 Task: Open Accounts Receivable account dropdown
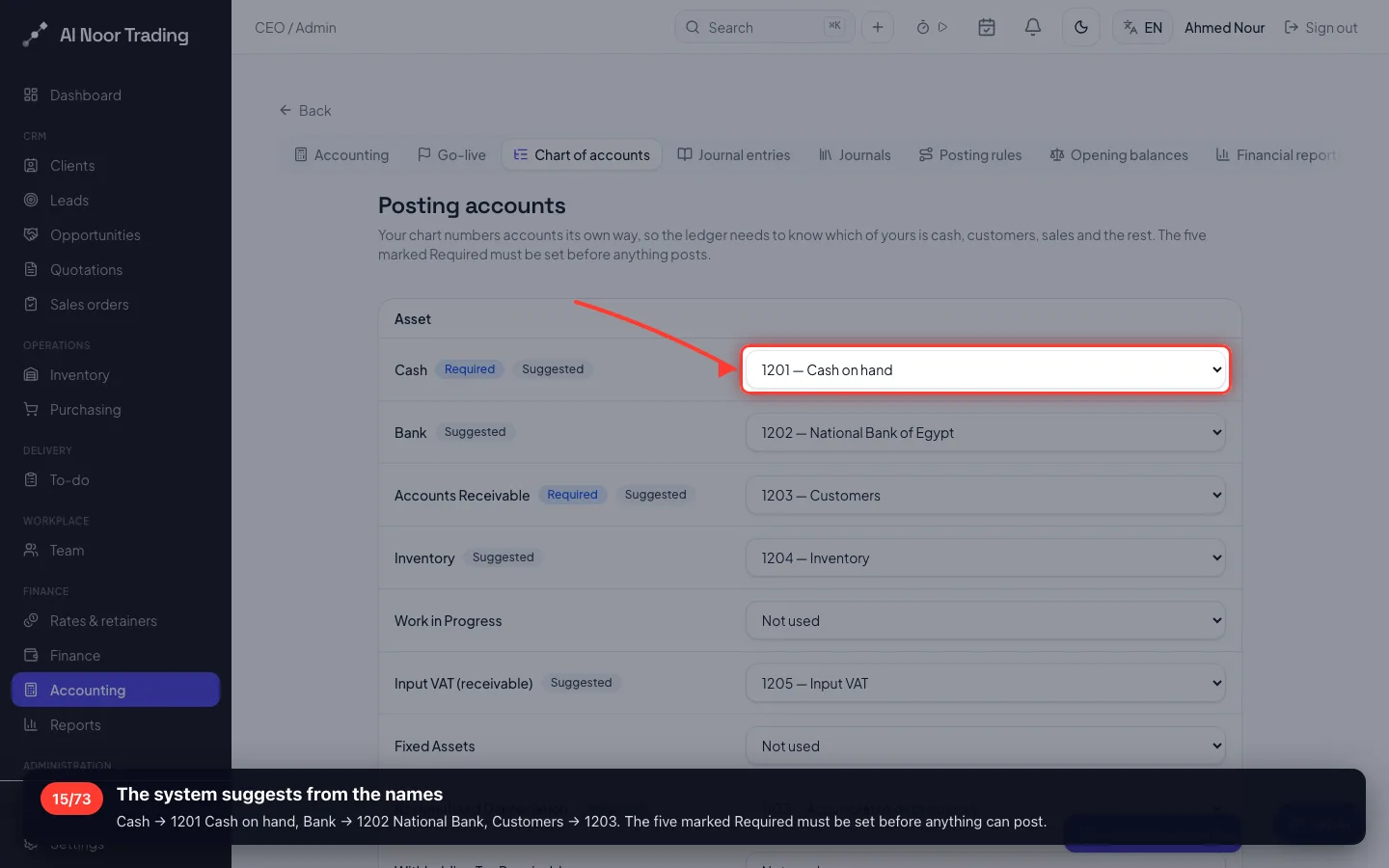tap(986, 496)
